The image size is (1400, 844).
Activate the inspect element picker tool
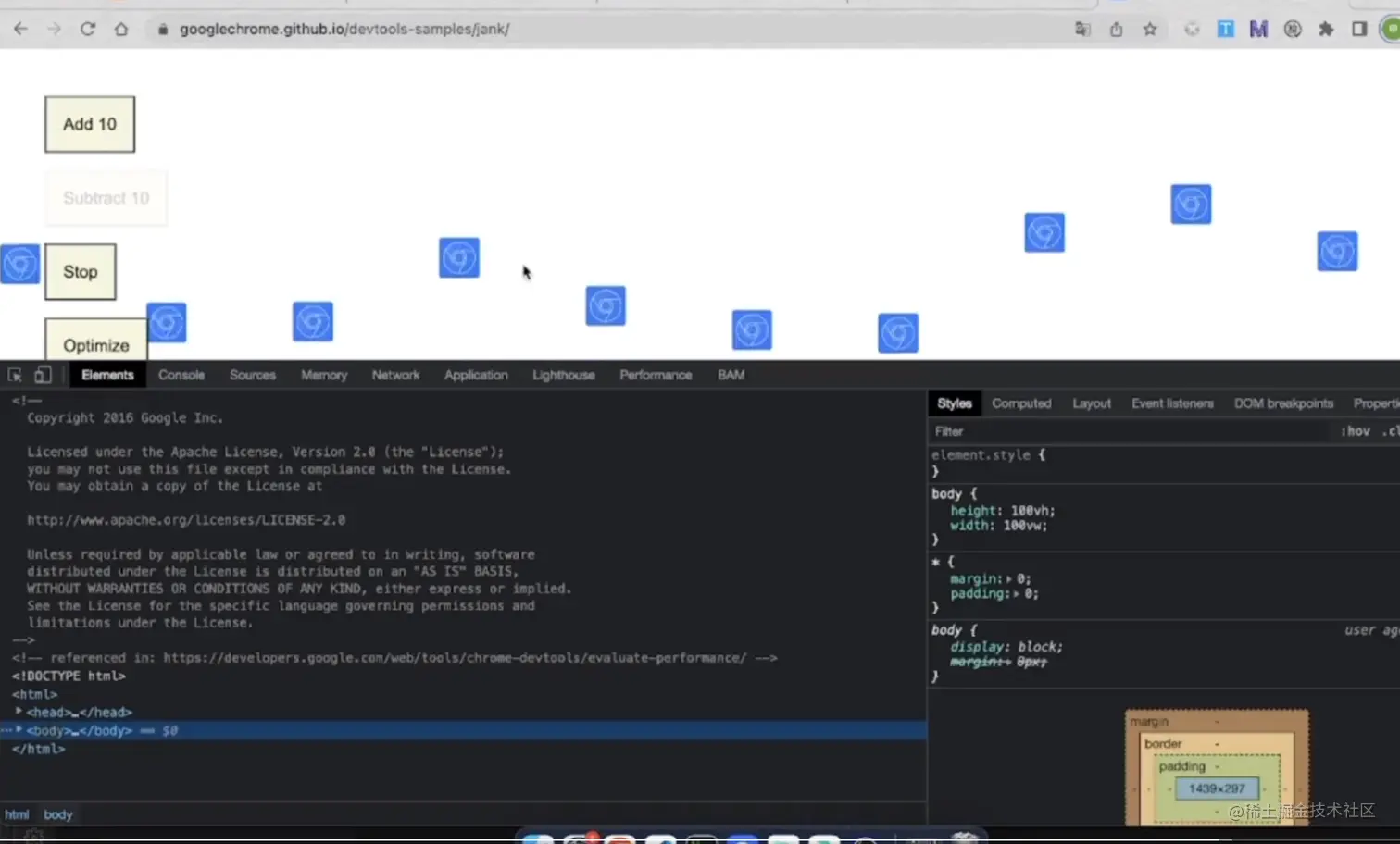point(15,375)
